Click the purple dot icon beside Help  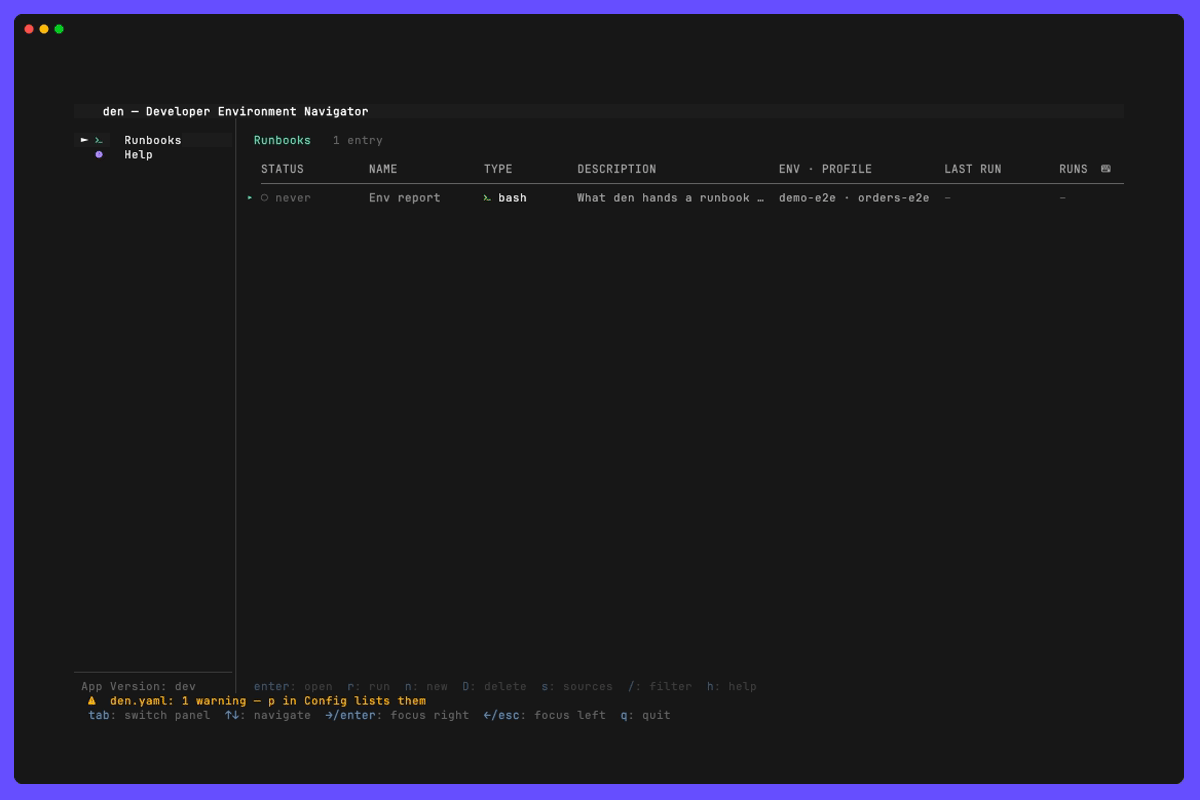[x=99, y=155]
